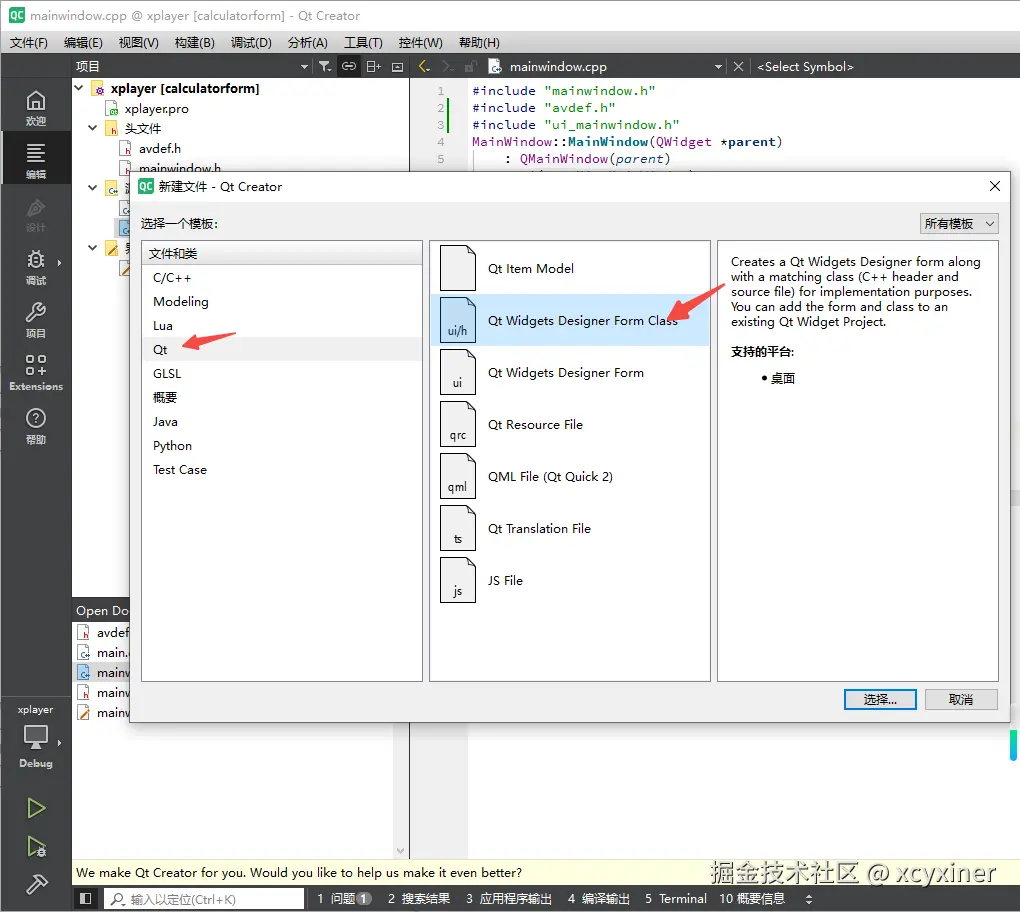Open Projects (项目) mode wrench icon
The width and height of the screenshot is (1020, 912).
pyautogui.click(x=36, y=320)
